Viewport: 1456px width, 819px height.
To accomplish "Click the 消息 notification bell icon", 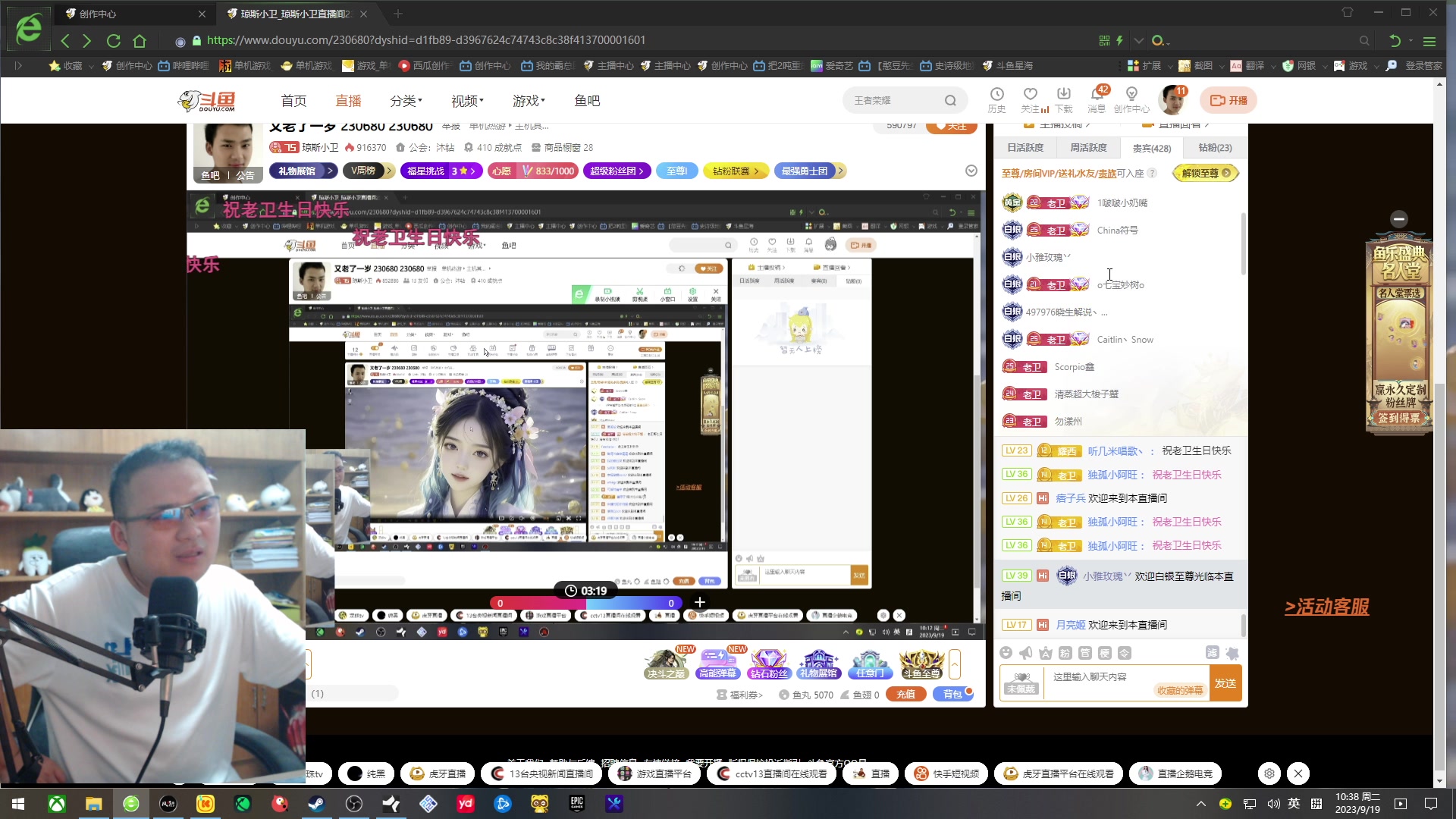I will point(1097,95).
